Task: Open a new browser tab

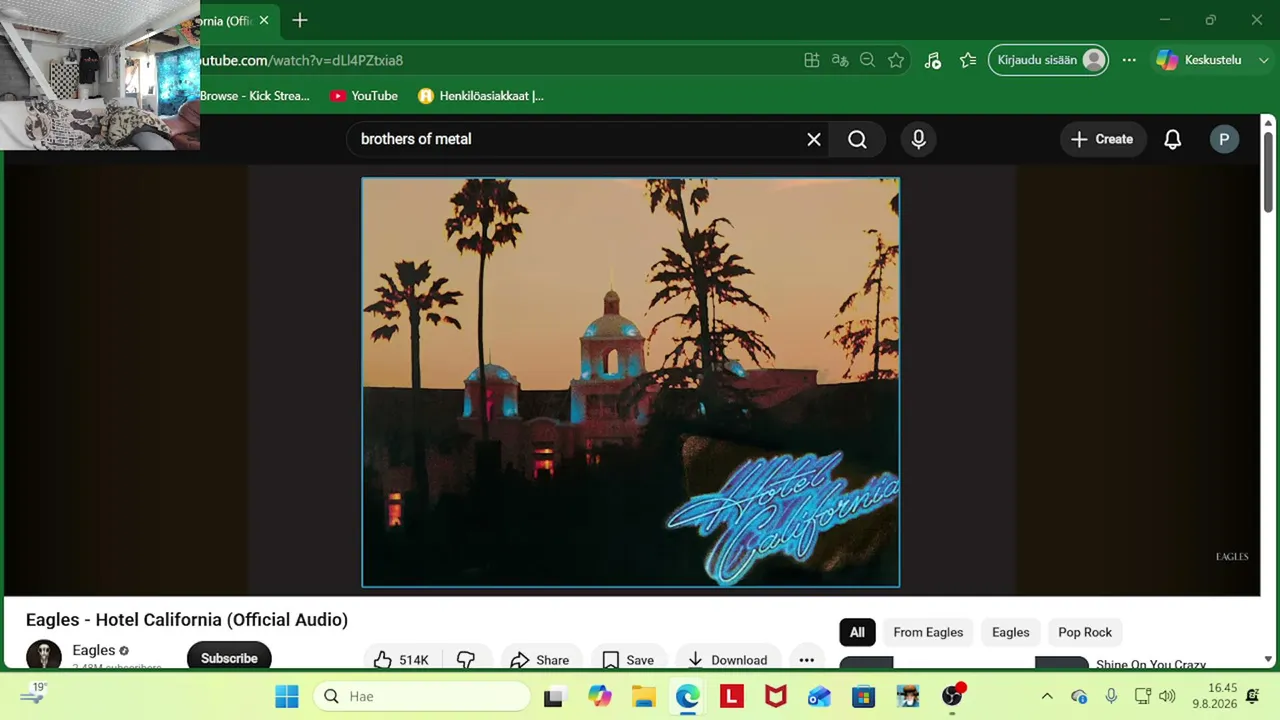Action: 300,20
